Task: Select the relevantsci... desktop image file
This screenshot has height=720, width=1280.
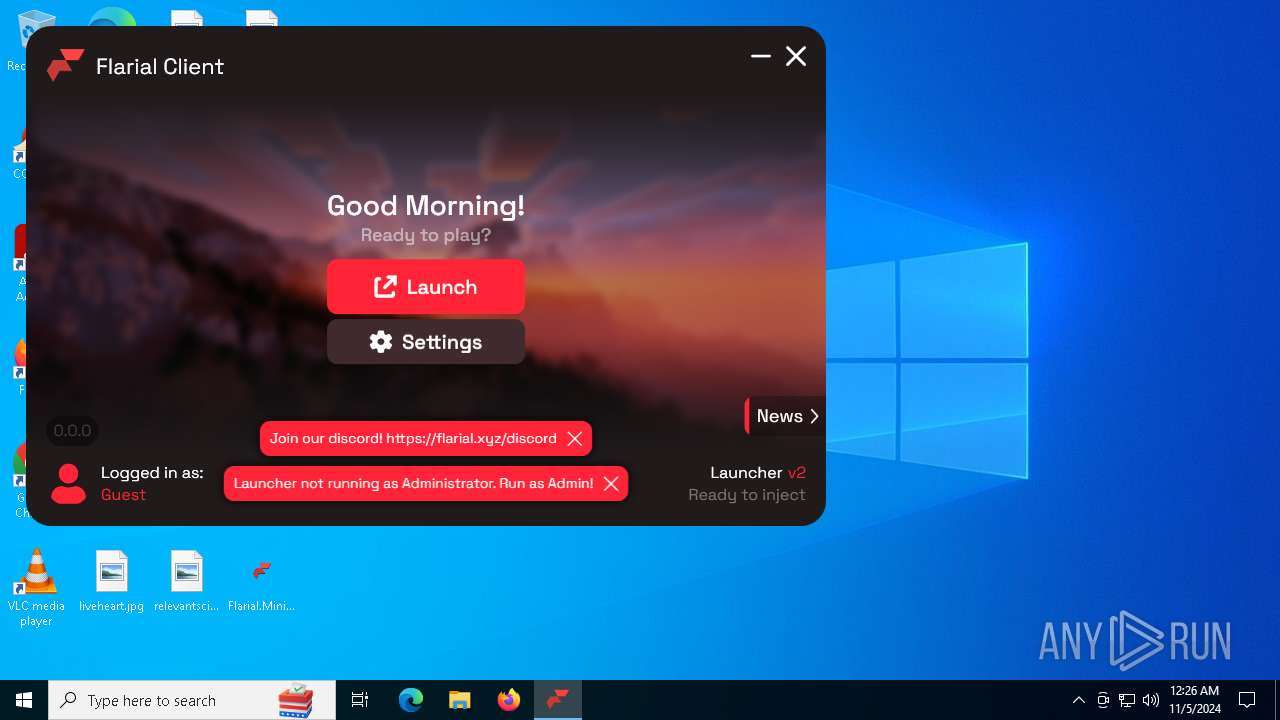Action: [187, 582]
